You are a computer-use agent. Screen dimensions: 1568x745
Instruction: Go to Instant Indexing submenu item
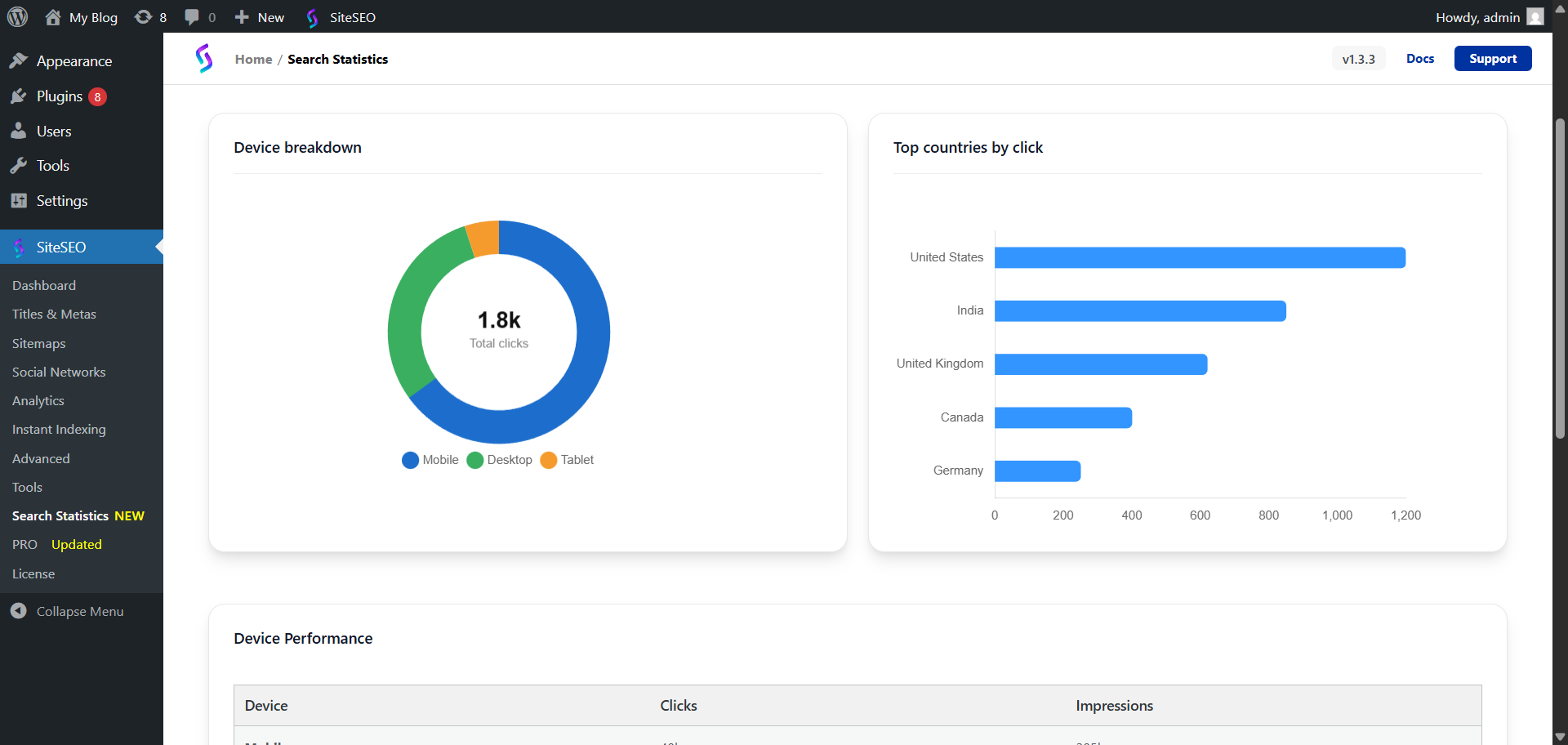coord(59,430)
